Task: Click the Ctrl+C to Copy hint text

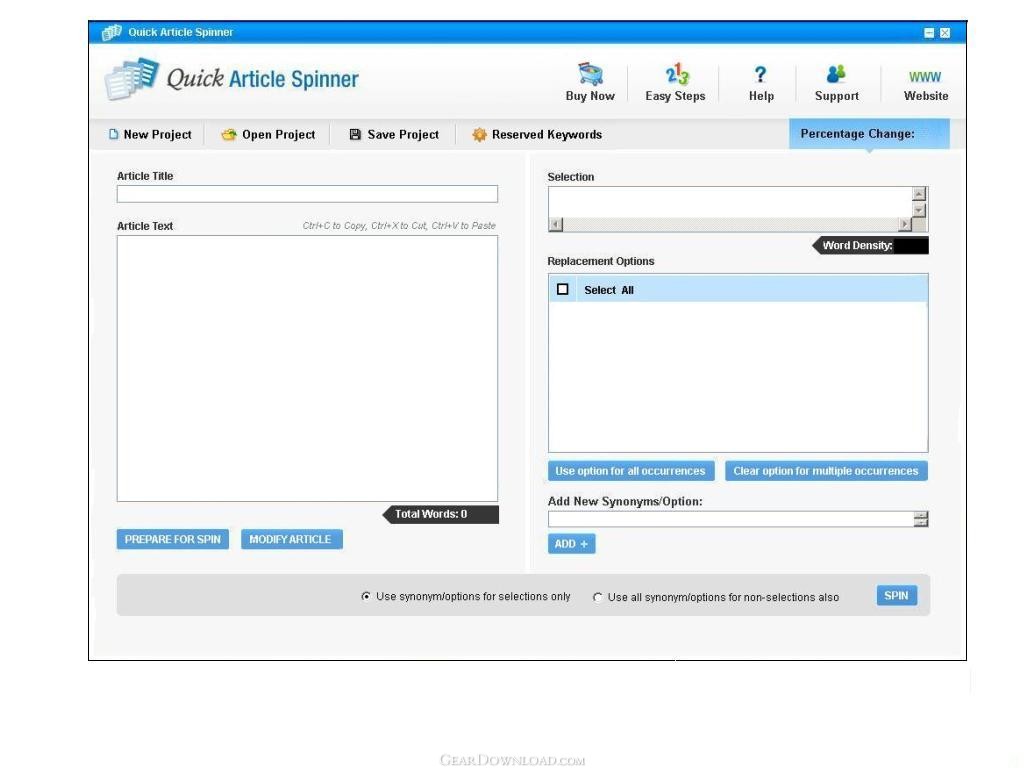Action: pyautogui.click(x=399, y=226)
